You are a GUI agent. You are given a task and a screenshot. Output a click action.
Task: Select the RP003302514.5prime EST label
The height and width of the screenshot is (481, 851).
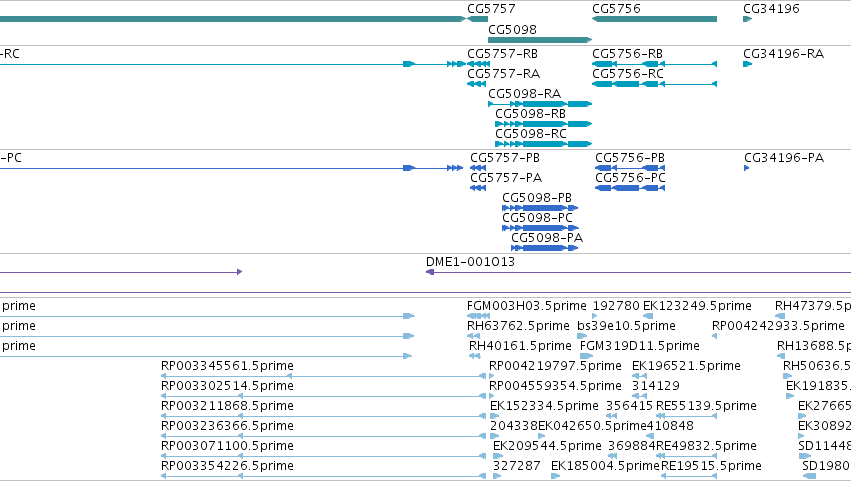click(x=227, y=387)
